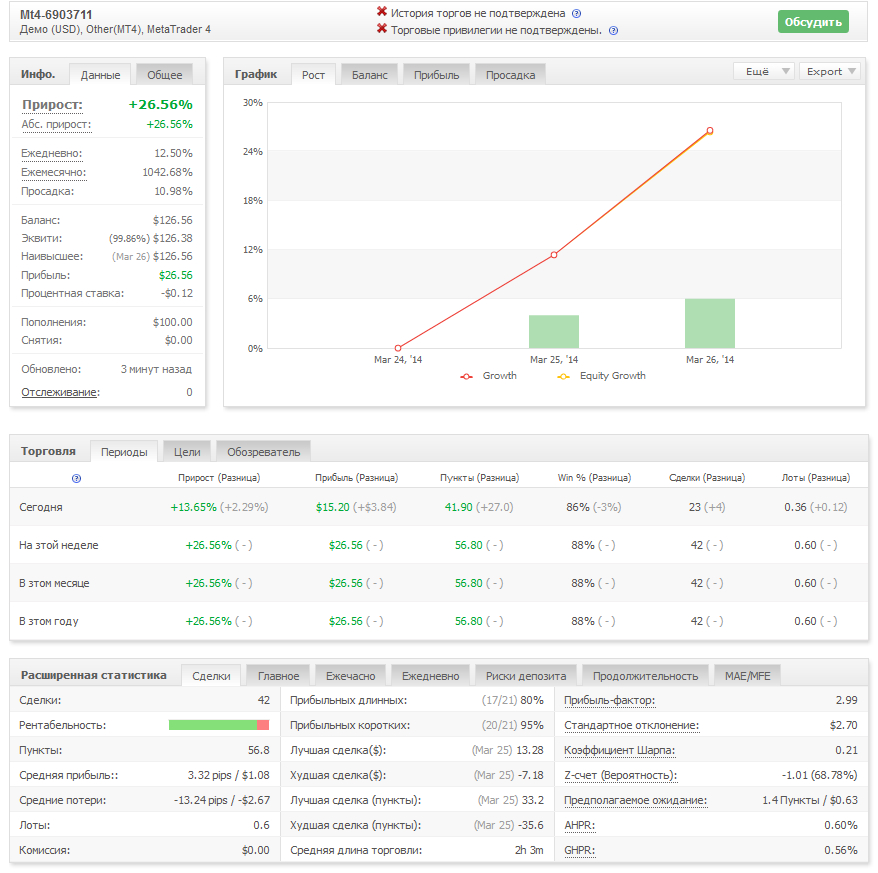Click the На этой неделе row label

tap(59, 545)
